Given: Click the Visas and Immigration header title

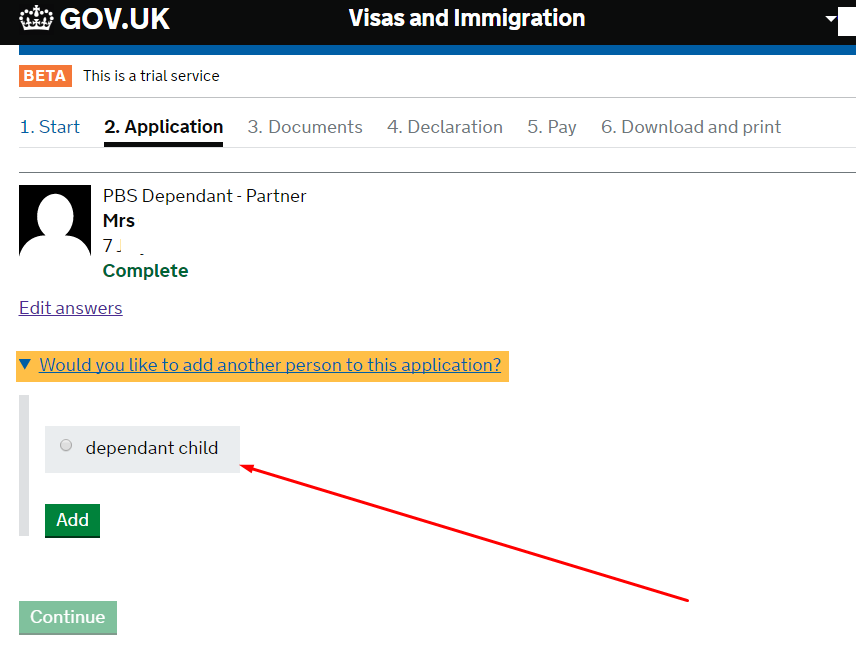Looking at the screenshot, I should click(467, 19).
